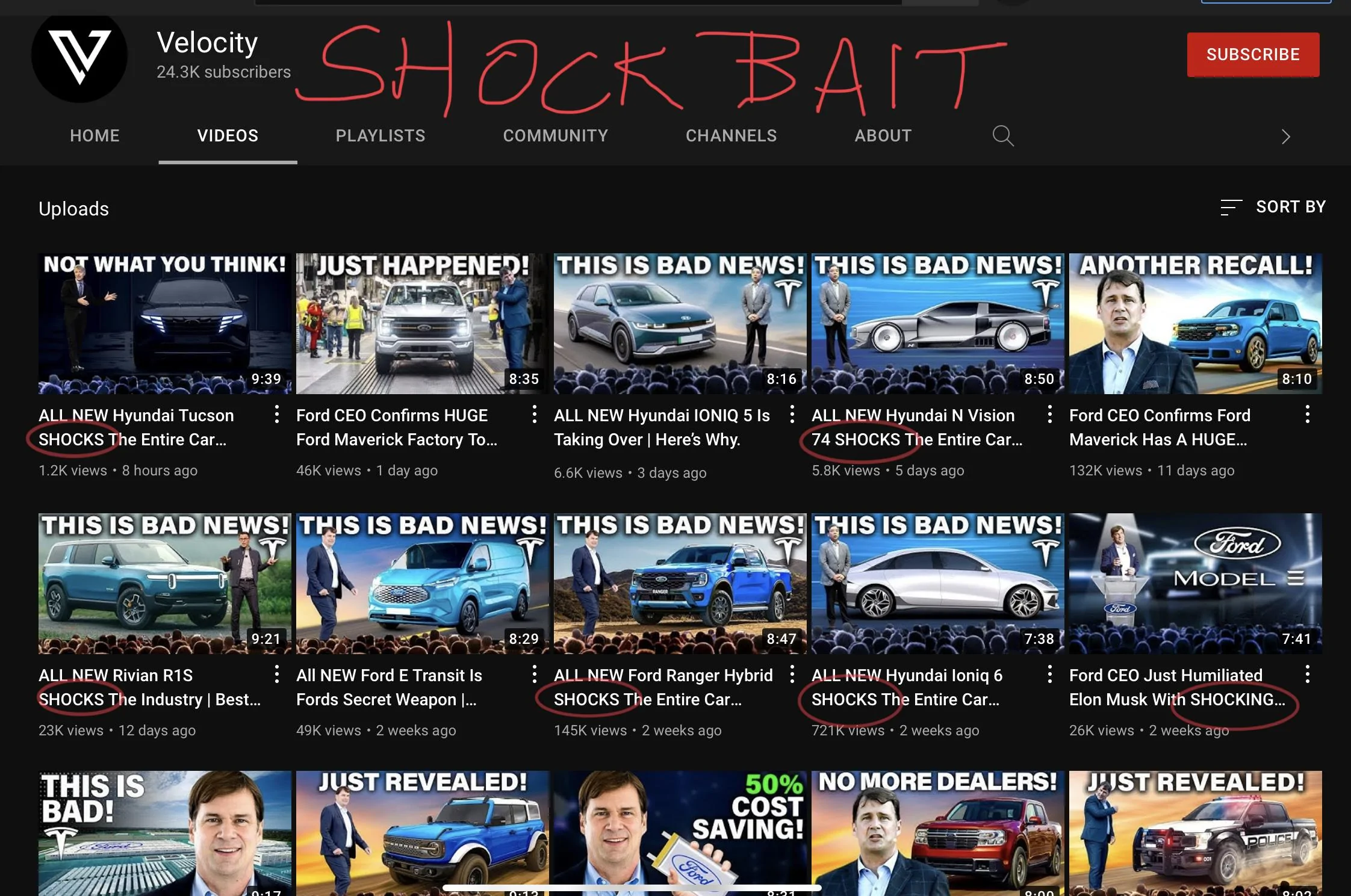View the Channels tab
This screenshot has height=896, width=1351.
point(731,136)
